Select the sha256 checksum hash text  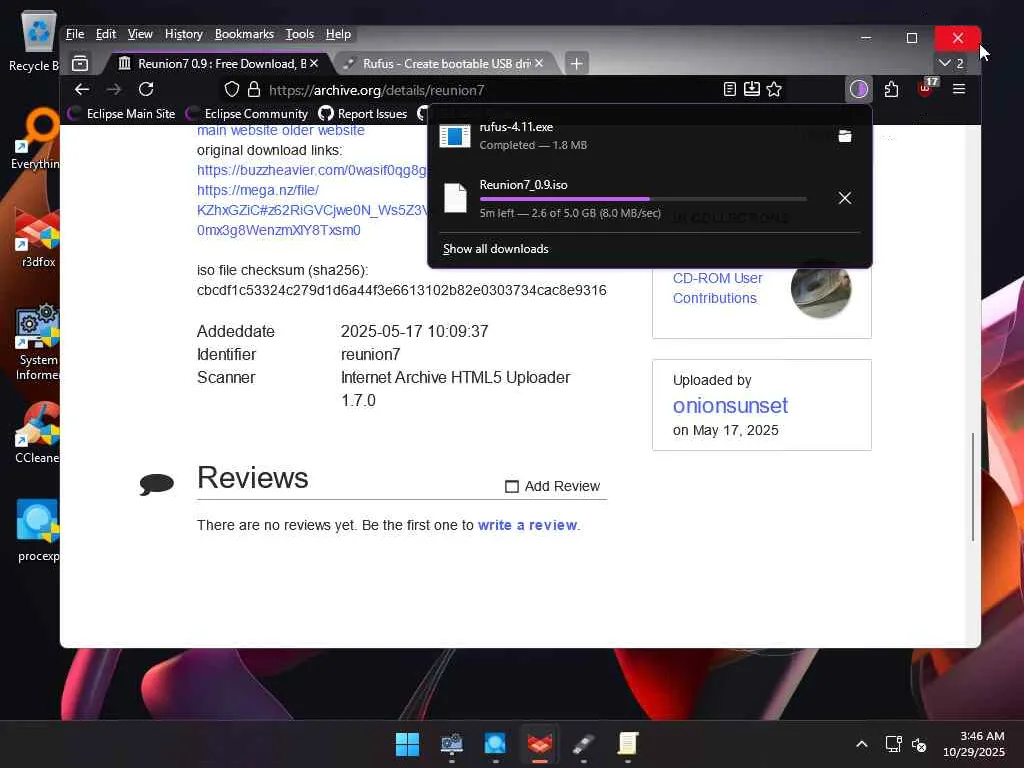pyautogui.click(x=402, y=290)
